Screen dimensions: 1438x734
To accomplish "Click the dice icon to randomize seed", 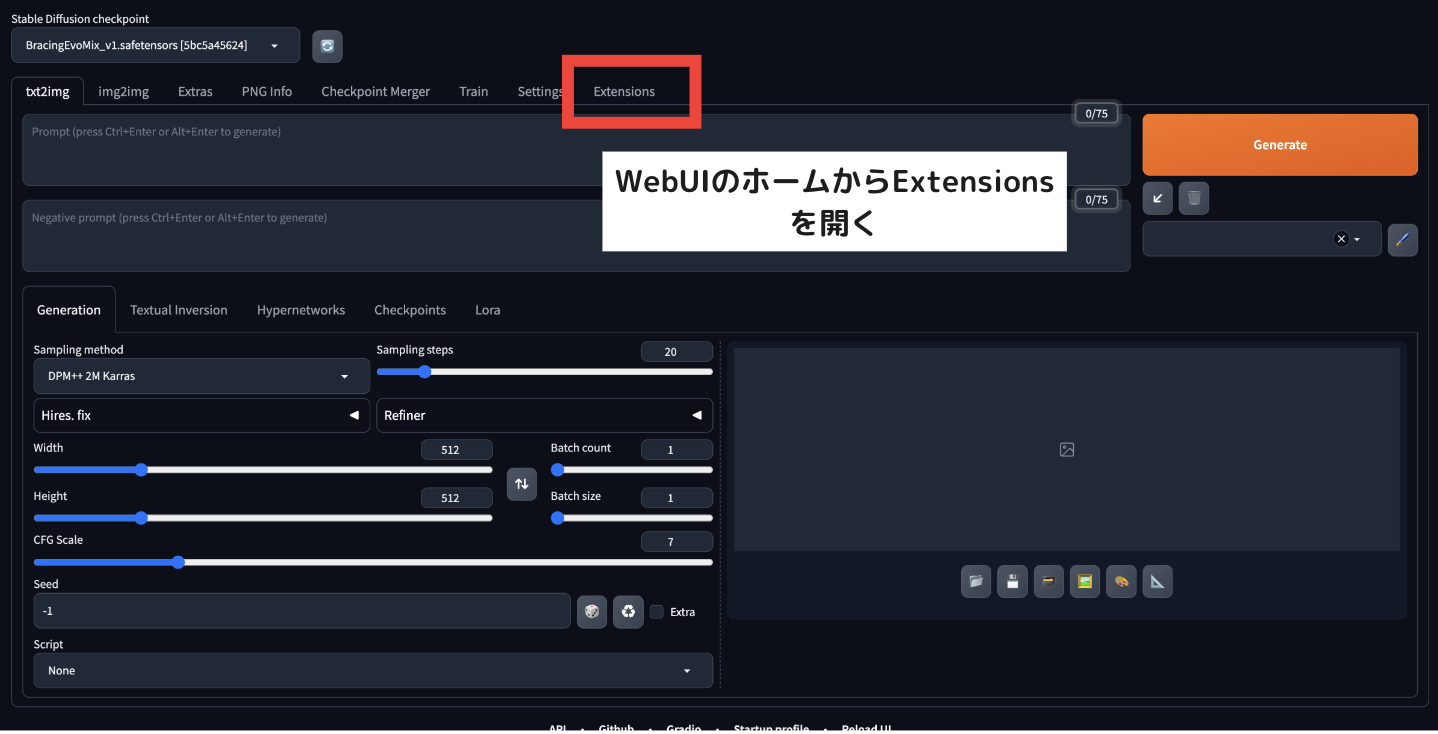I will pyautogui.click(x=592, y=611).
